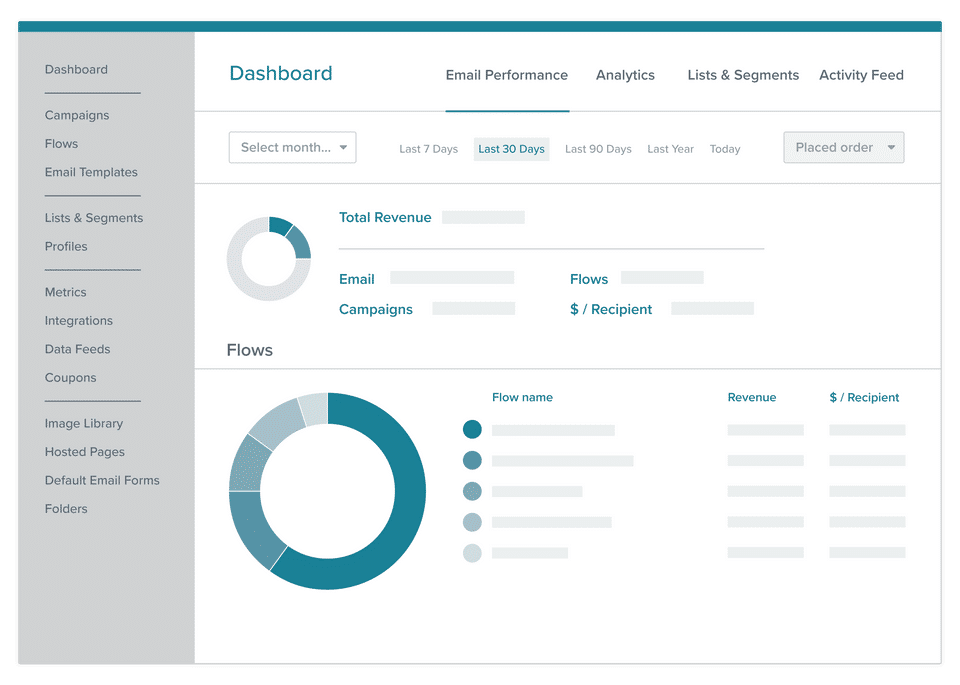
Task: Open Metrics in sidebar
Action: click(x=66, y=292)
